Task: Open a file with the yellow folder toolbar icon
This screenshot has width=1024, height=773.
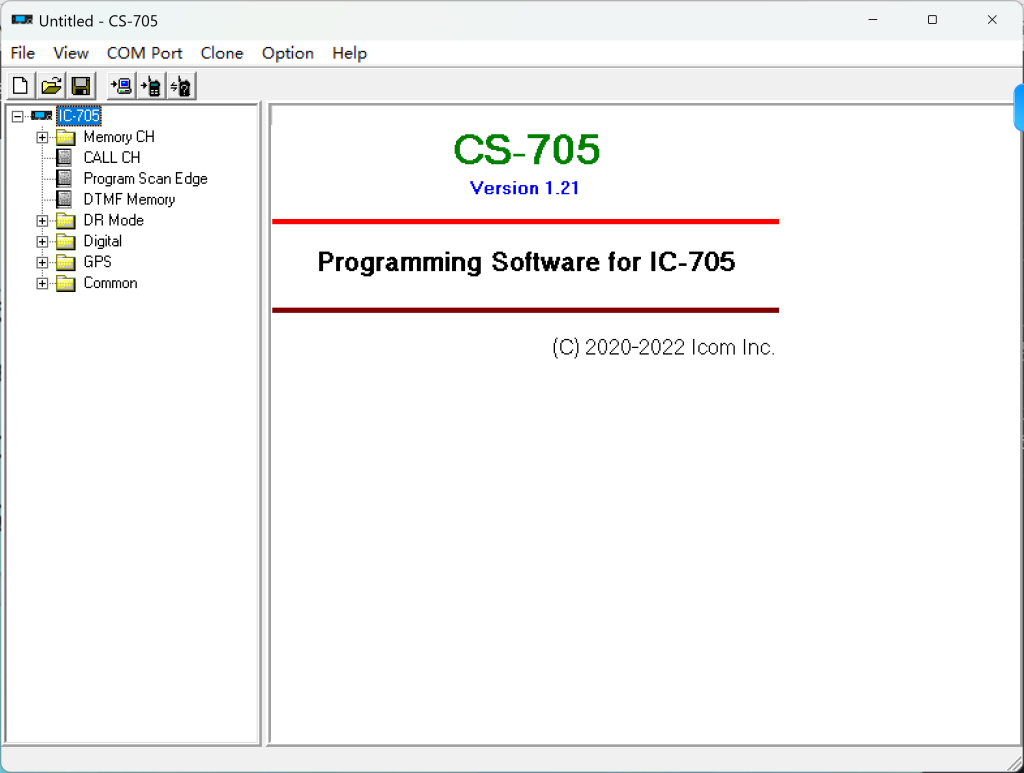Action: [51, 86]
